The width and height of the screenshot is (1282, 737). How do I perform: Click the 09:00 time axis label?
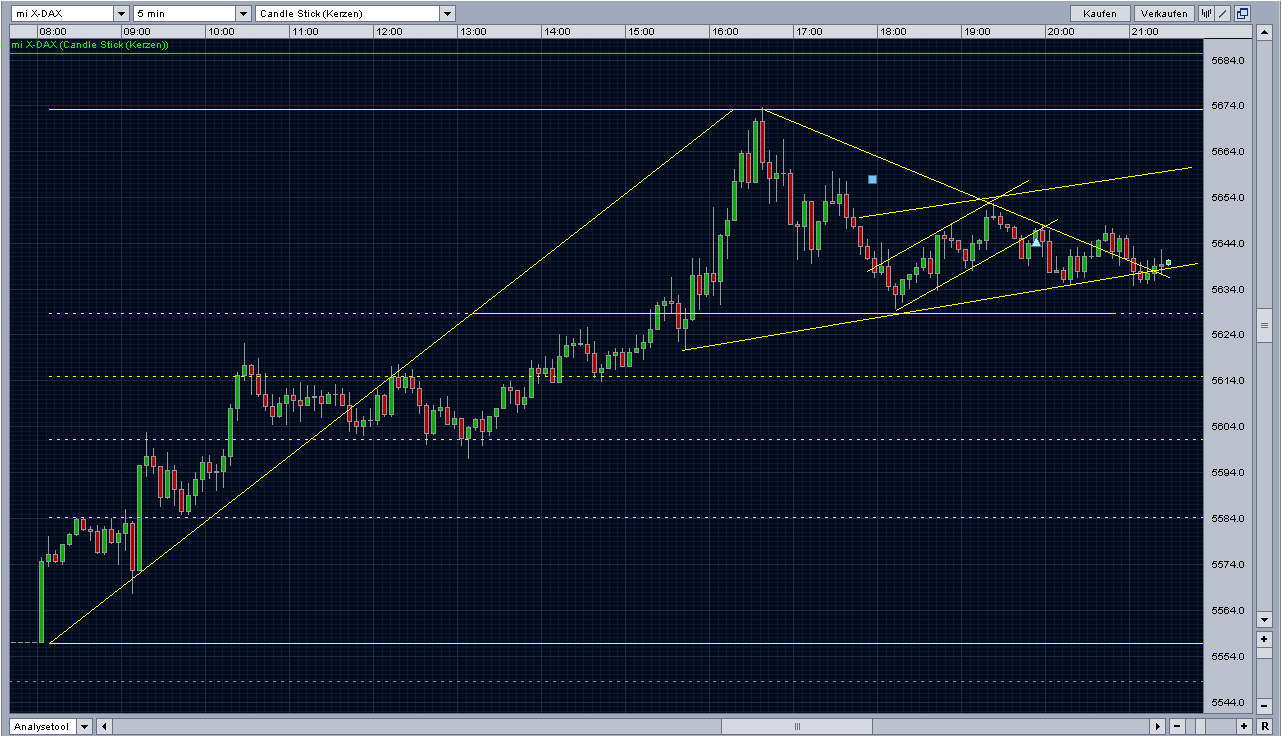(137, 31)
